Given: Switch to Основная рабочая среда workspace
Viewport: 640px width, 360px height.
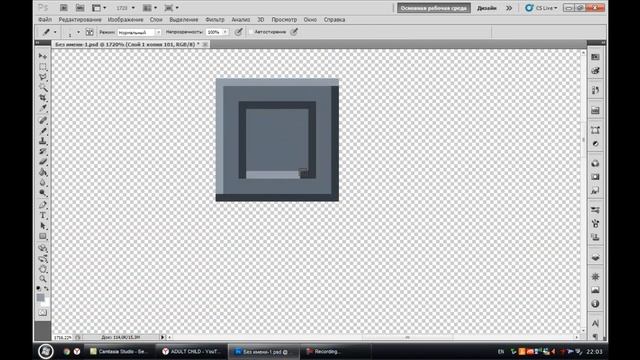Looking at the screenshot, I should (x=433, y=8).
